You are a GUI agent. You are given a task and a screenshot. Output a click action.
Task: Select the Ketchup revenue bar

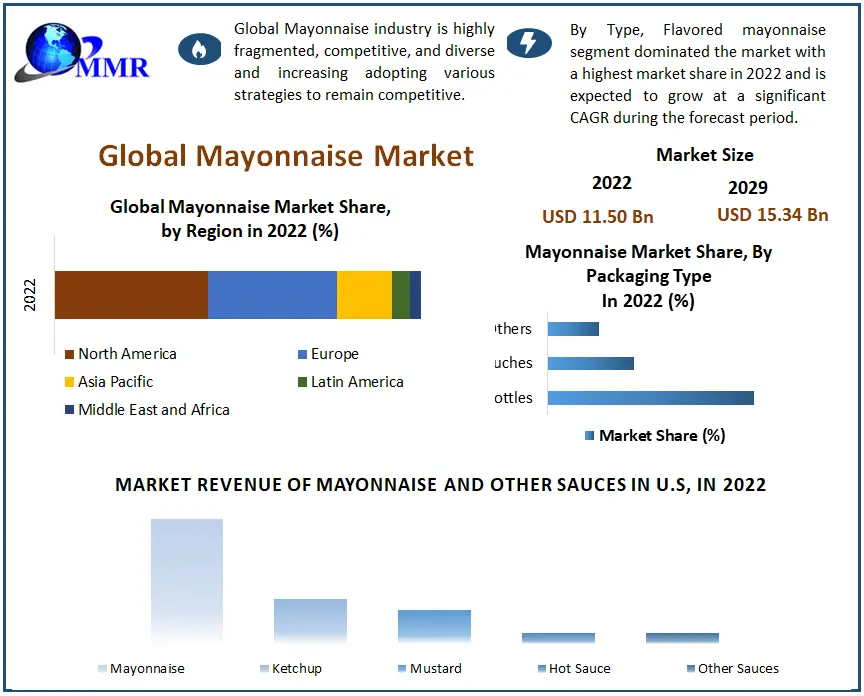(x=310, y=620)
